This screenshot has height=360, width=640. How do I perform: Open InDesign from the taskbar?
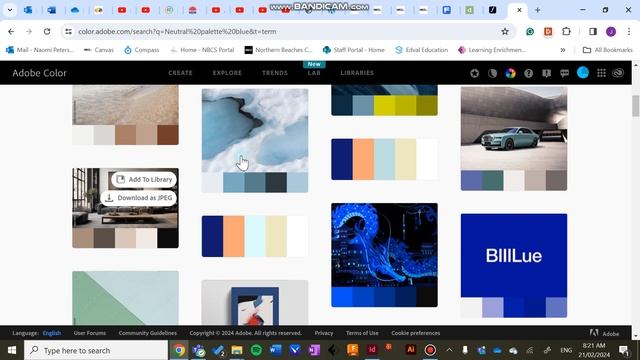(x=372, y=350)
